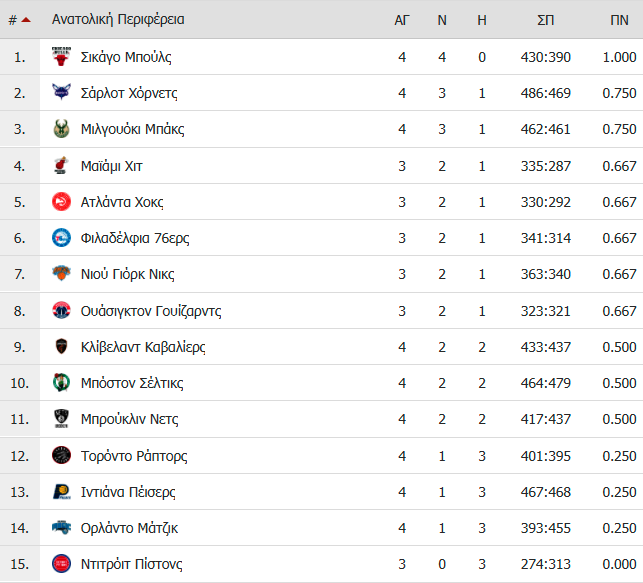The height and width of the screenshot is (583, 643).
Task: Click the Milwaukee Bucks logo icon
Action: [x=61, y=129]
